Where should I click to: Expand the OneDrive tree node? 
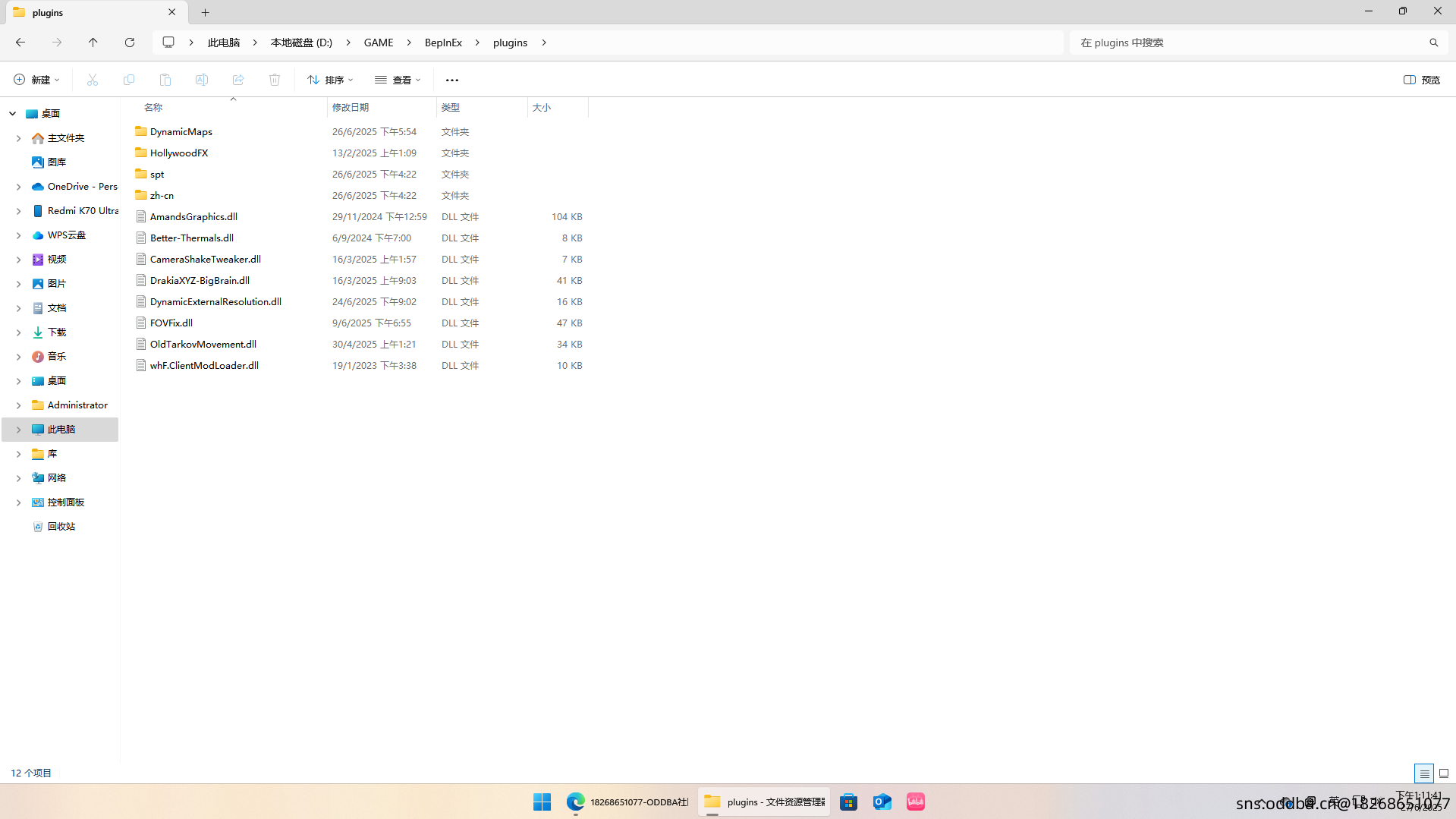pyautogui.click(x=19, y=187)
